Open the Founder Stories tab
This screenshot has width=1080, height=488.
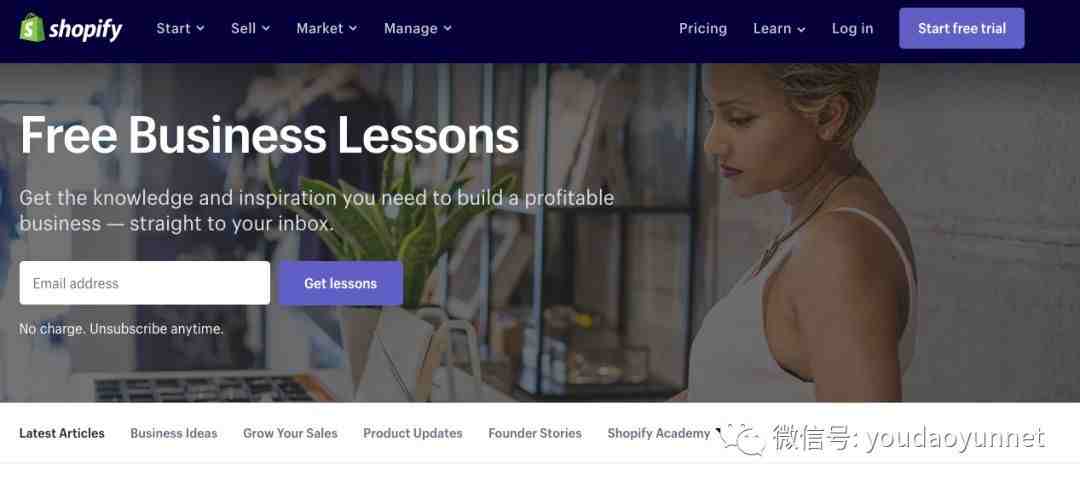pos(534,433)
